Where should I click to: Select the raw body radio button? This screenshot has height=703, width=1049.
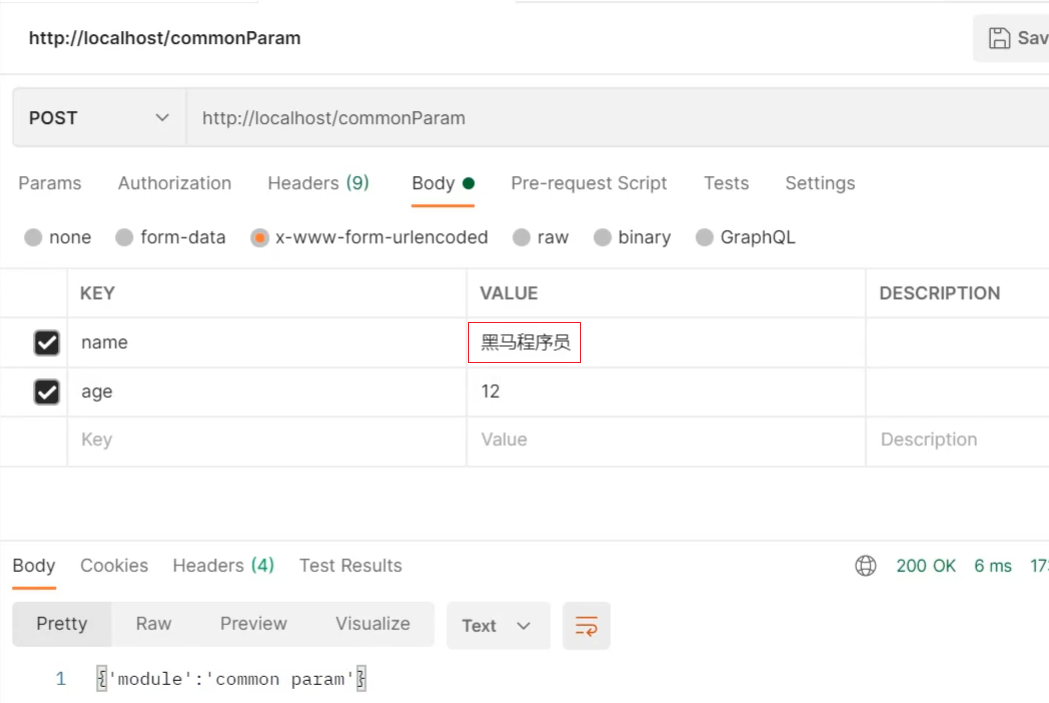521,237
